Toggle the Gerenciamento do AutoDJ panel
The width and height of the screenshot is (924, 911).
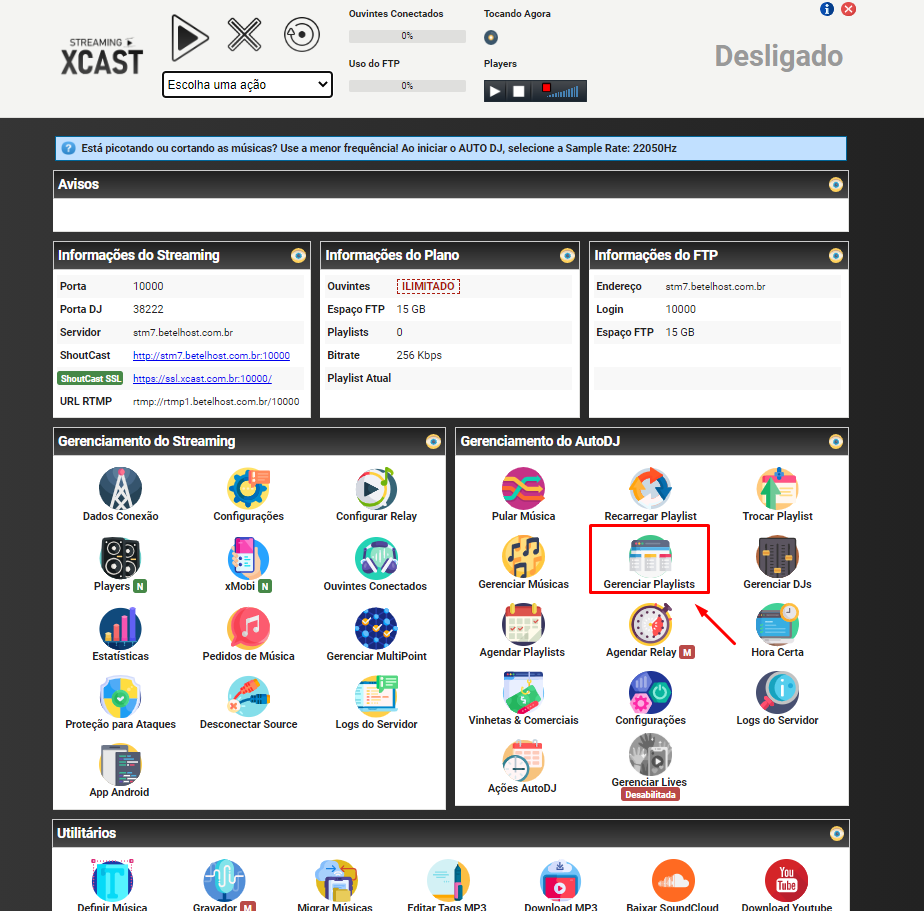coord(836,442)
